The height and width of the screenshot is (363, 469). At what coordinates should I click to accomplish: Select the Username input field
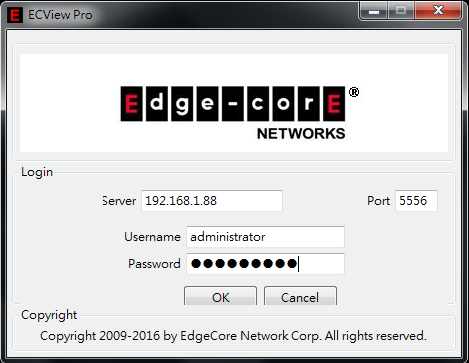(265, 237)
